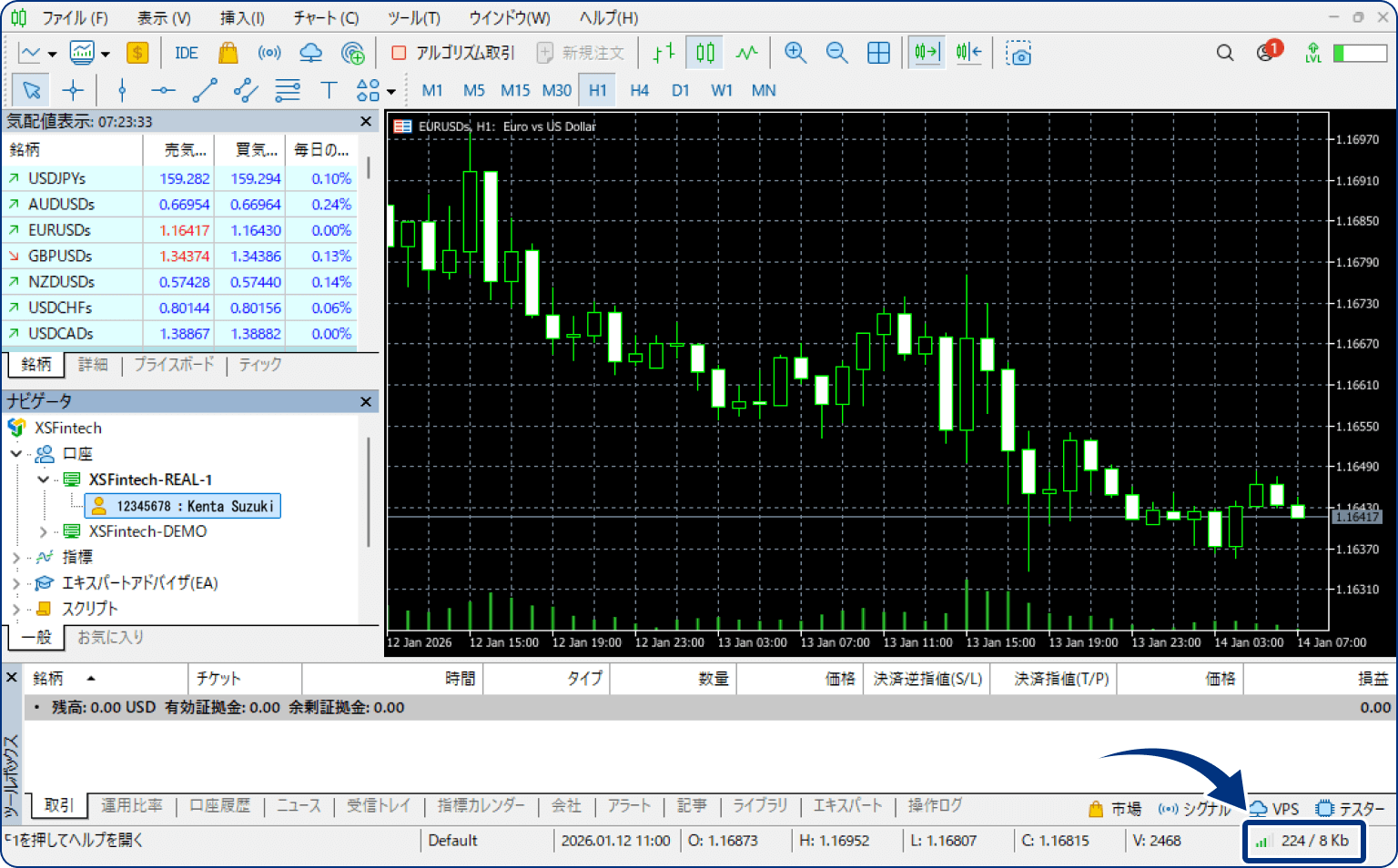Viewport: 1398px width, 868px height.
Task: Click connection status 224 / 8 Kb indicator
Action: click(1304, 841)
